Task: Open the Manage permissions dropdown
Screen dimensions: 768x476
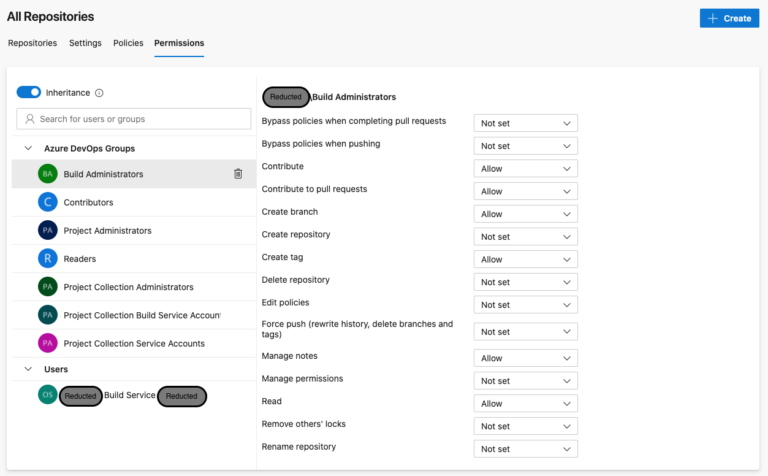Action: click(526, 381)
